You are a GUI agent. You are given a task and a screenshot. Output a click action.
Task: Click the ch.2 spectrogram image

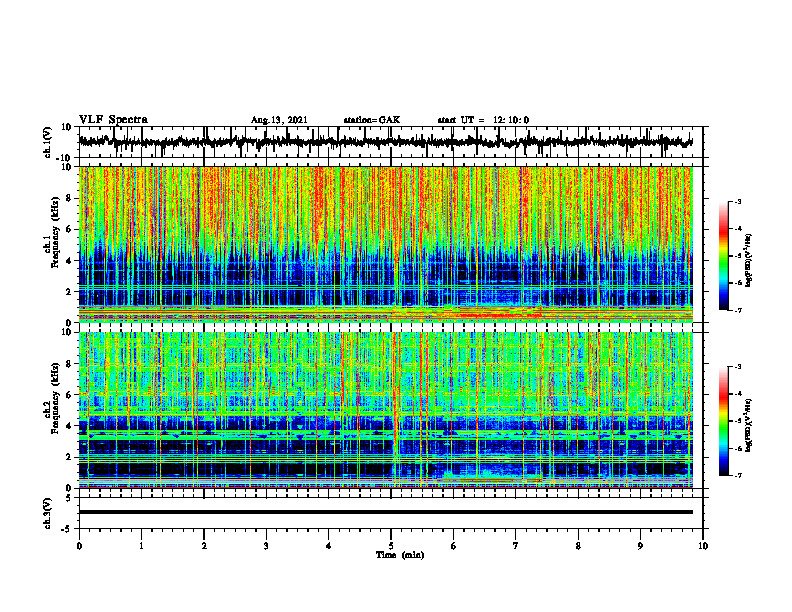click(385, 410)
